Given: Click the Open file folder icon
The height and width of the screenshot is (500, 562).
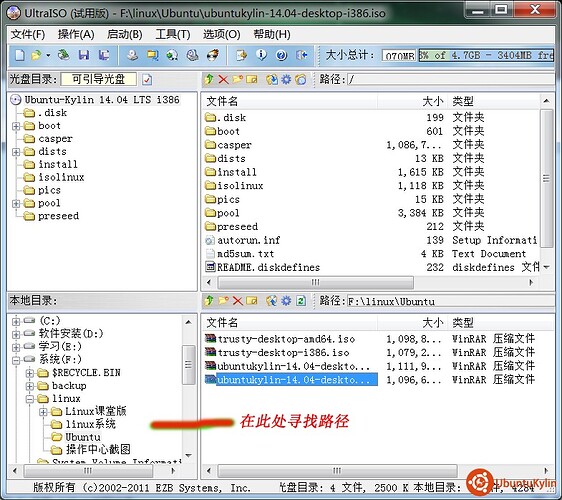Looking at the screenshot, I should 36,55.
